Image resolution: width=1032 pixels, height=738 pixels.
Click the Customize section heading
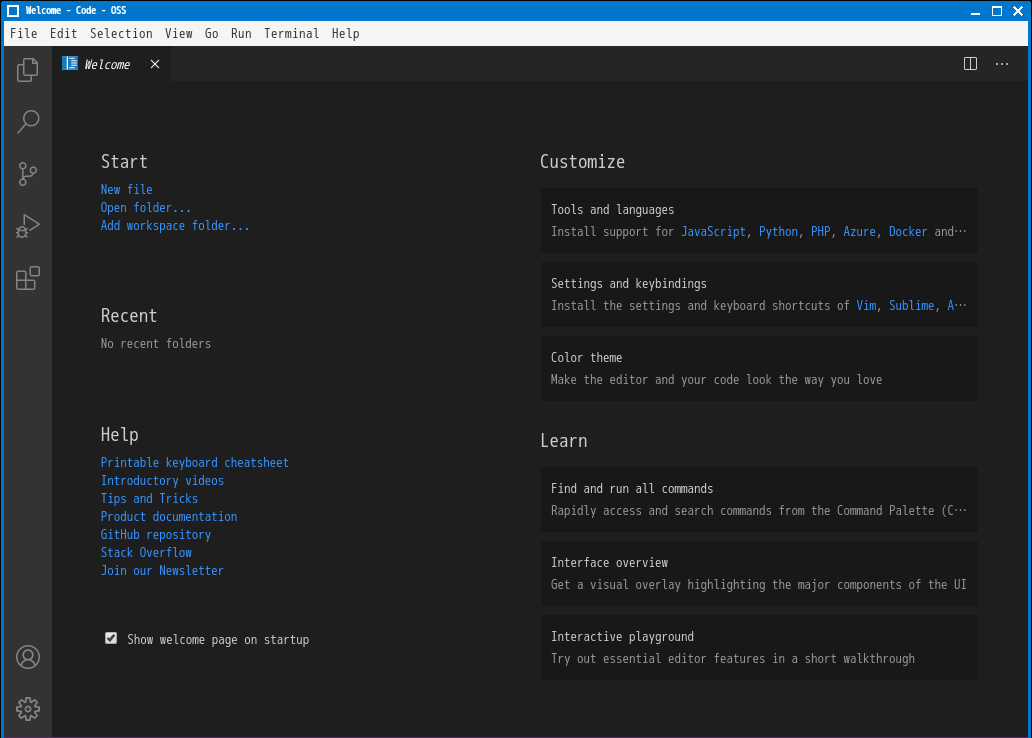click(582, 162)
